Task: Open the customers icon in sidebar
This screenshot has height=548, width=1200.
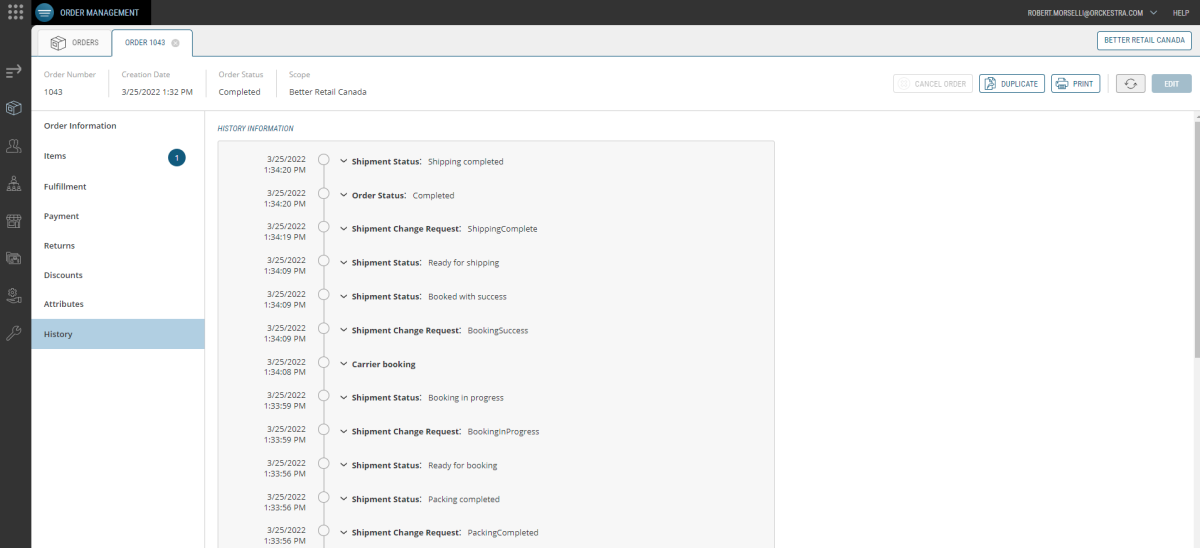Action: click(14, 146)
